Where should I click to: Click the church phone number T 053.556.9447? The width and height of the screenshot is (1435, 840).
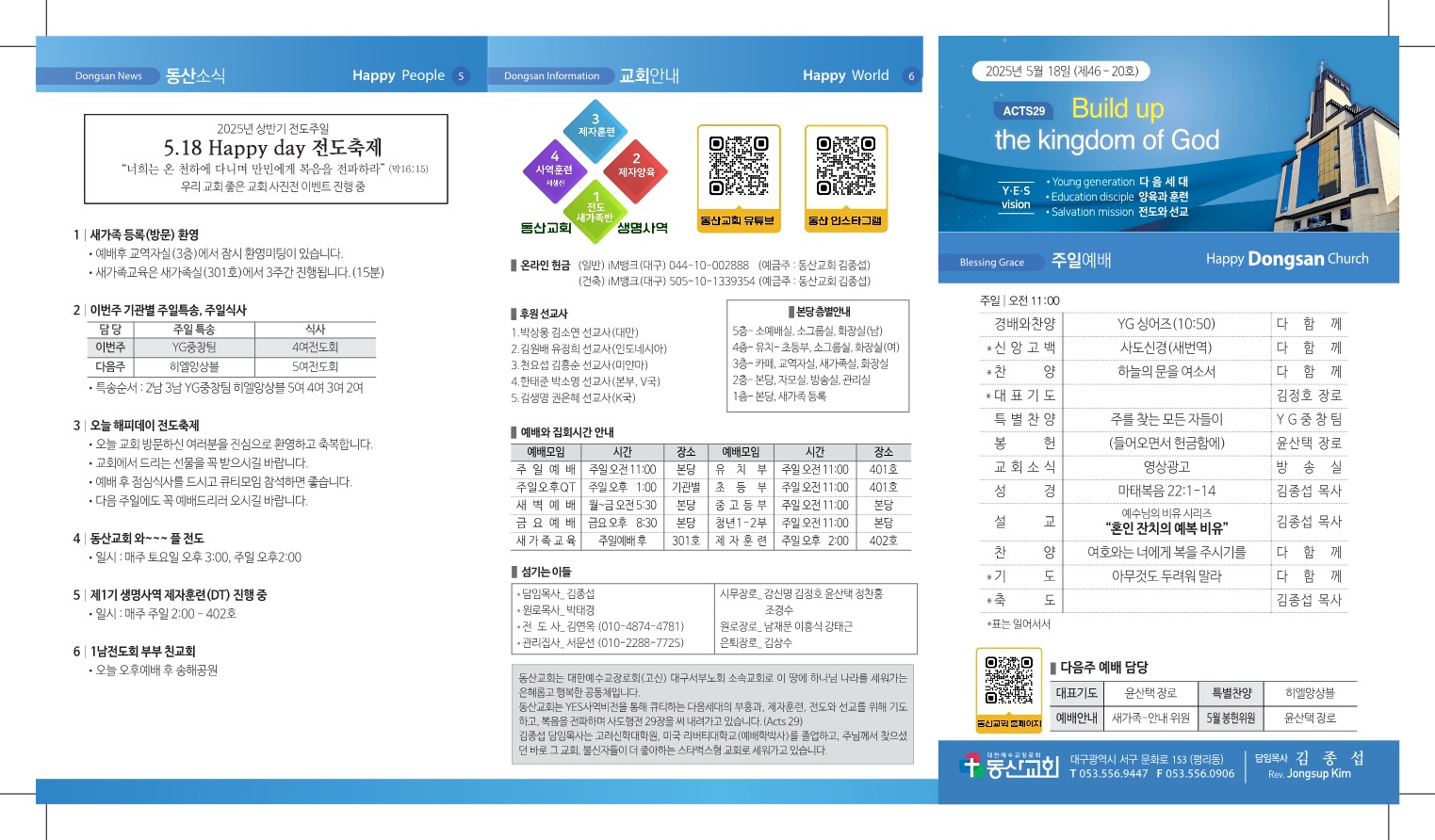pyautogui.click(x=1109, y=774)
